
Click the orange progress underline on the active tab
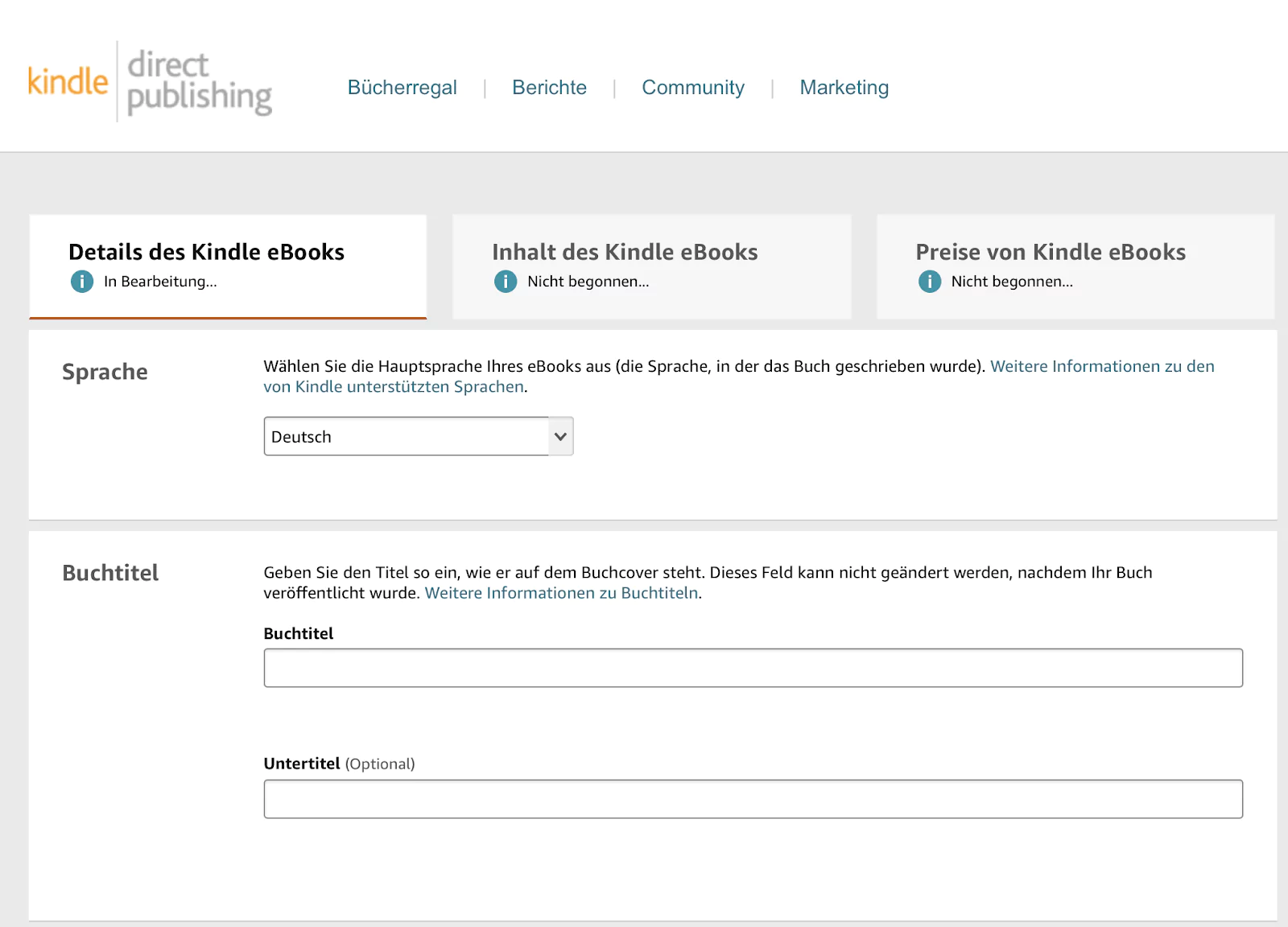(228, 319)
